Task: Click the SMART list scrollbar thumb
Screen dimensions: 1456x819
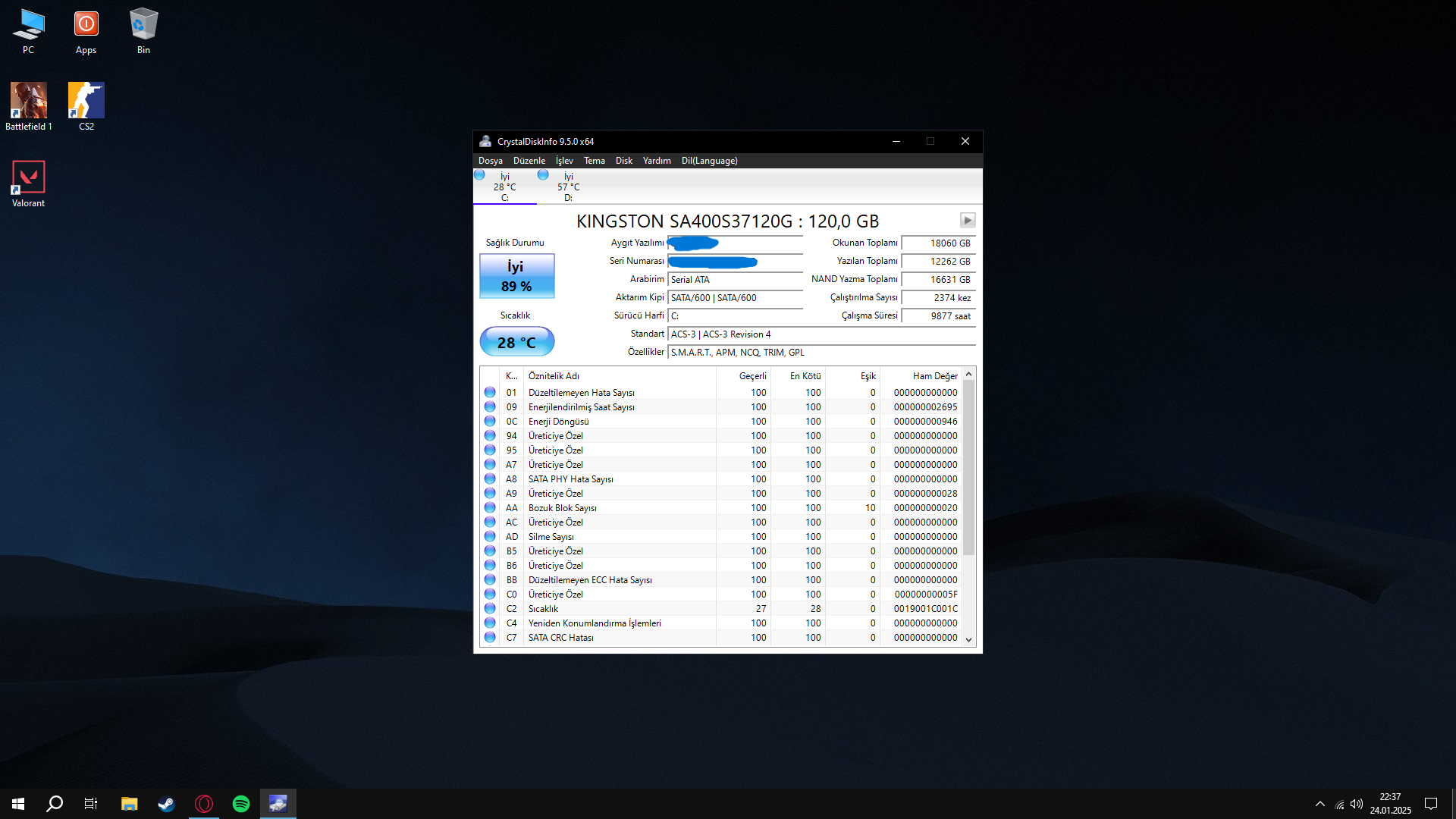Action: [968, 468]
